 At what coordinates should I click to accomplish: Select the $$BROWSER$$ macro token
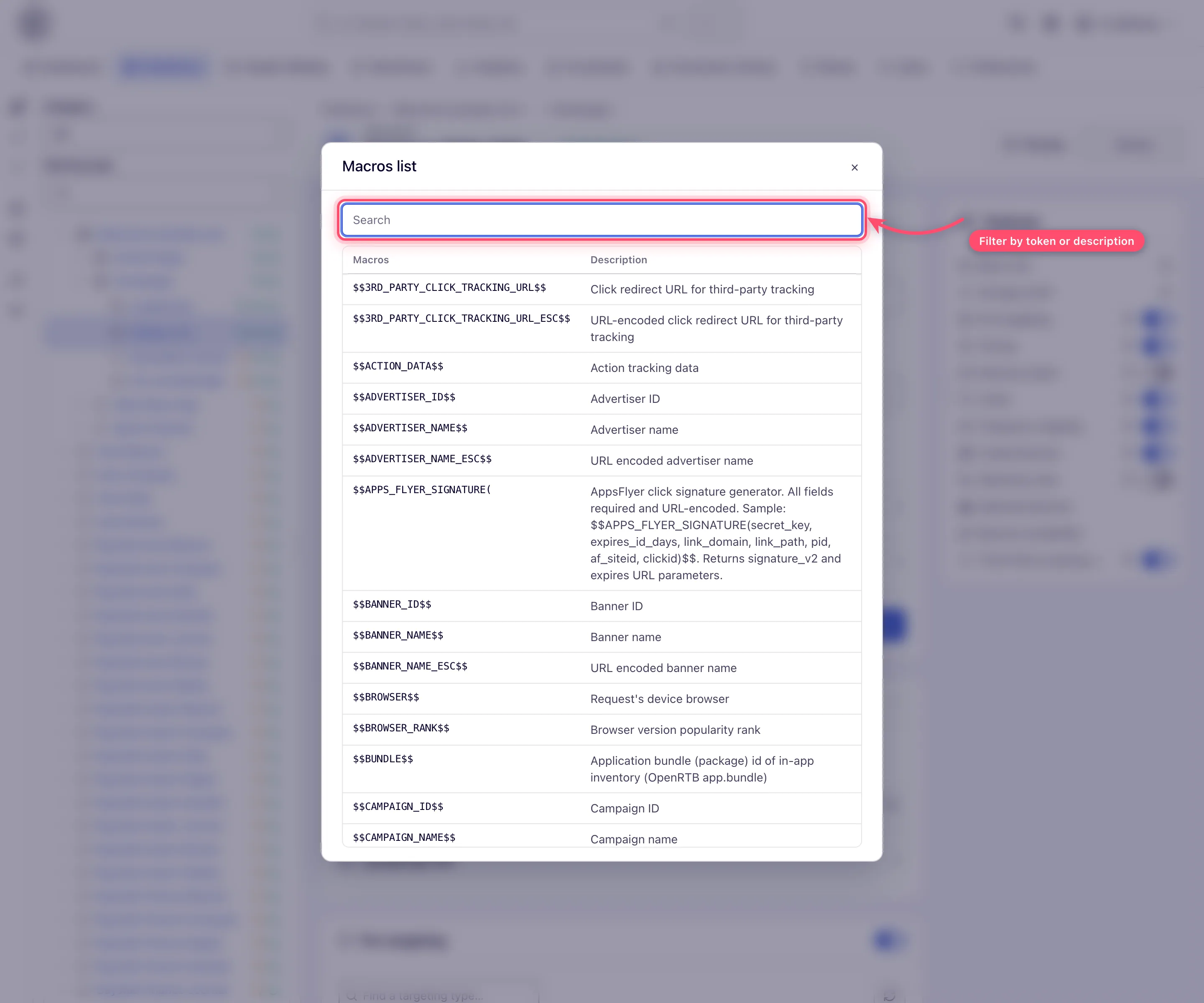point(386,698)
